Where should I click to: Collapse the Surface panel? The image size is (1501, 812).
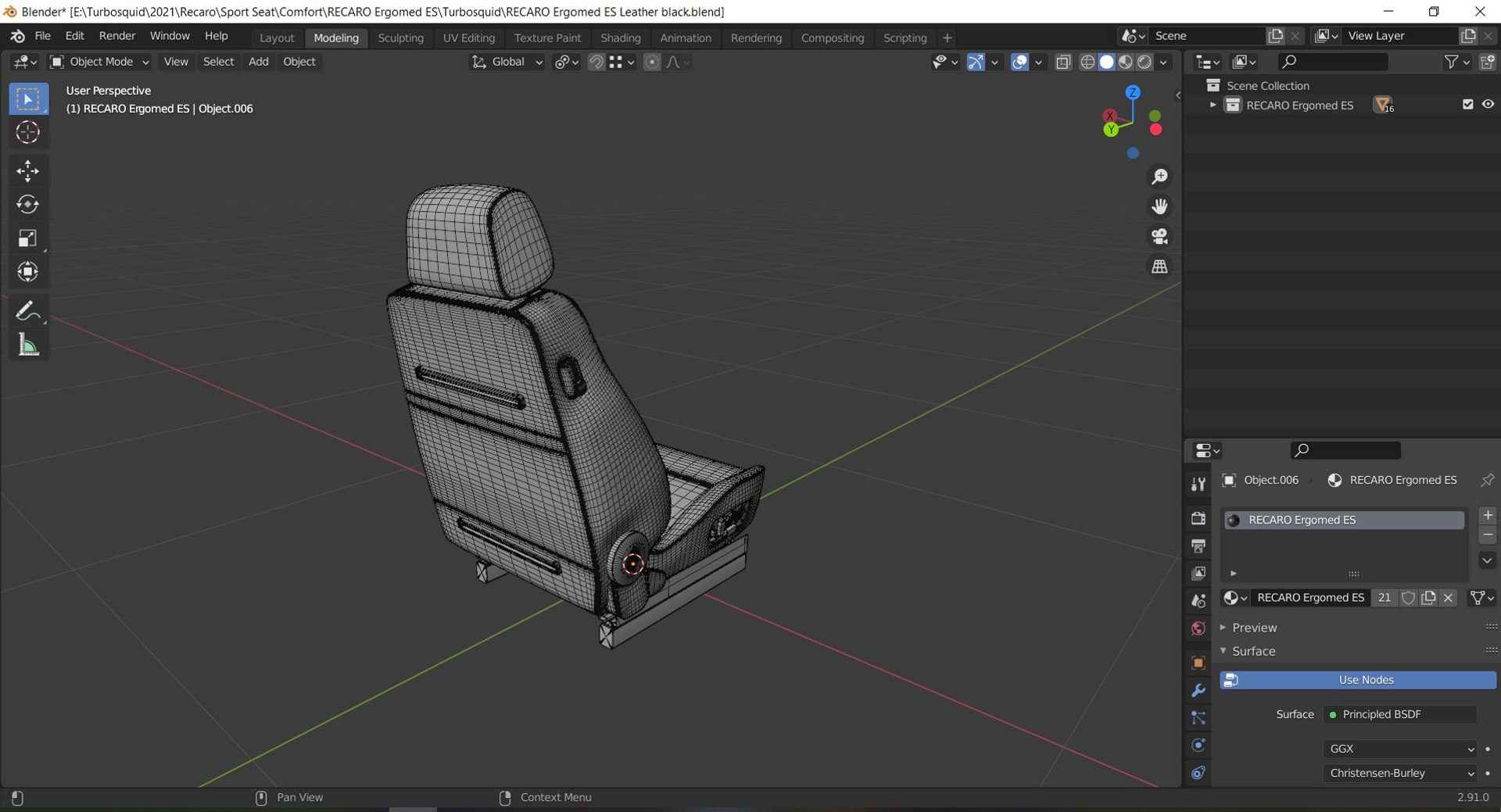click(1254, 651)
